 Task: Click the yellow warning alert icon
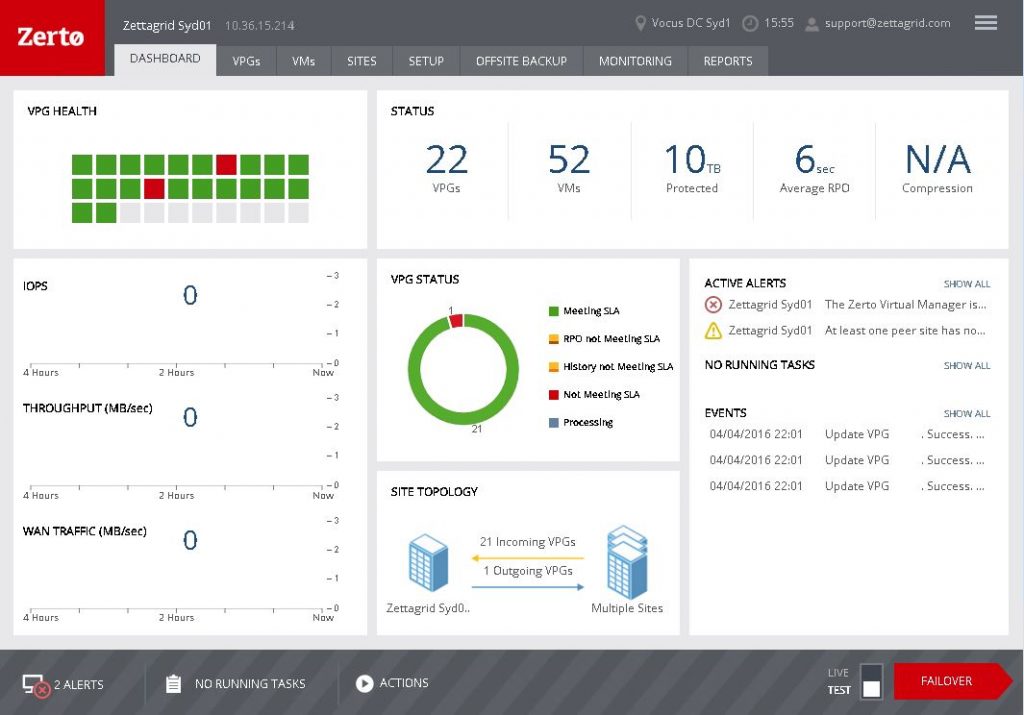coord(713,331)
